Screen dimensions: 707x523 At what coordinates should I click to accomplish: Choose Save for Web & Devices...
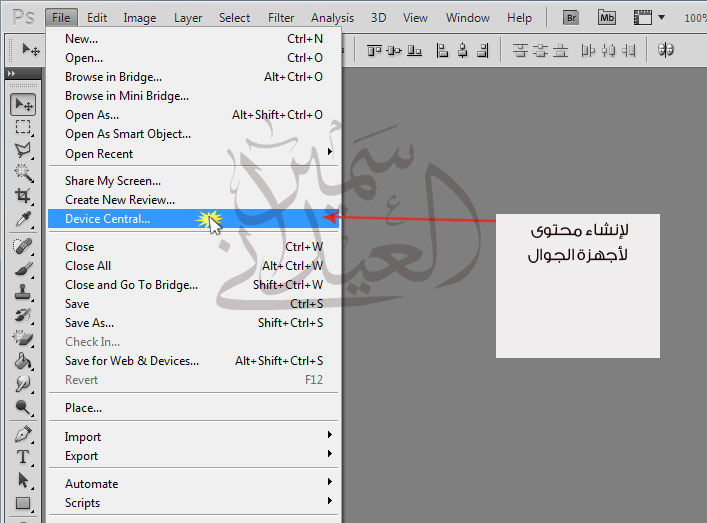tap(193, 361)
